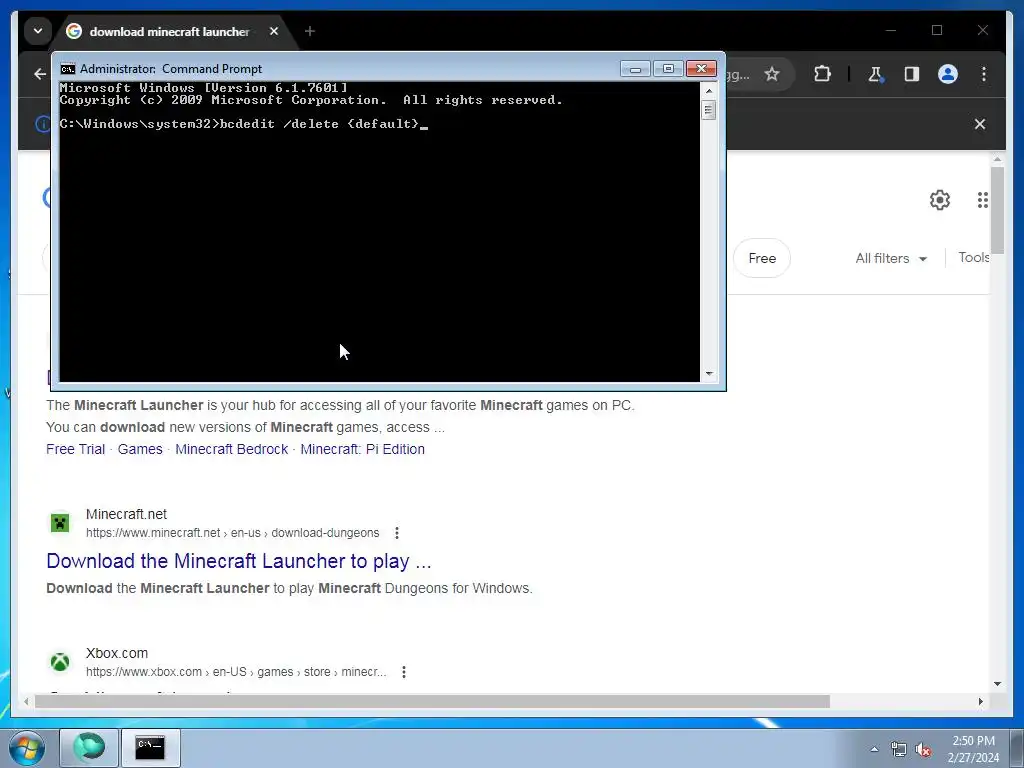Open the Chrome tab search dropdown arrow
The image size is (1024, 768).
click(38, 31)
